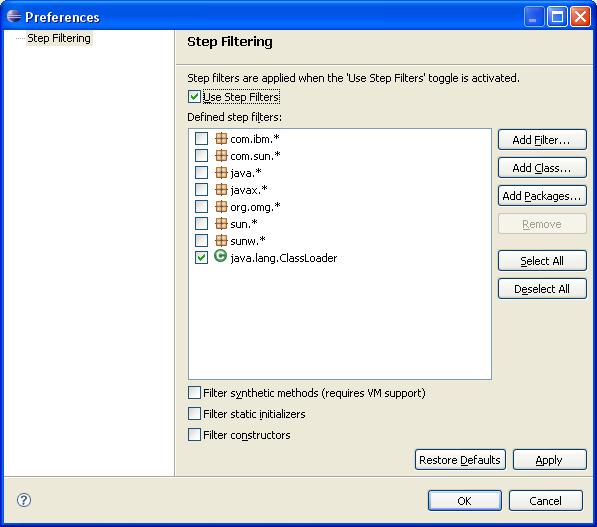Select the com.sun.* filter text
Viewport: 597px width, 527px height.
coord(255,156)
